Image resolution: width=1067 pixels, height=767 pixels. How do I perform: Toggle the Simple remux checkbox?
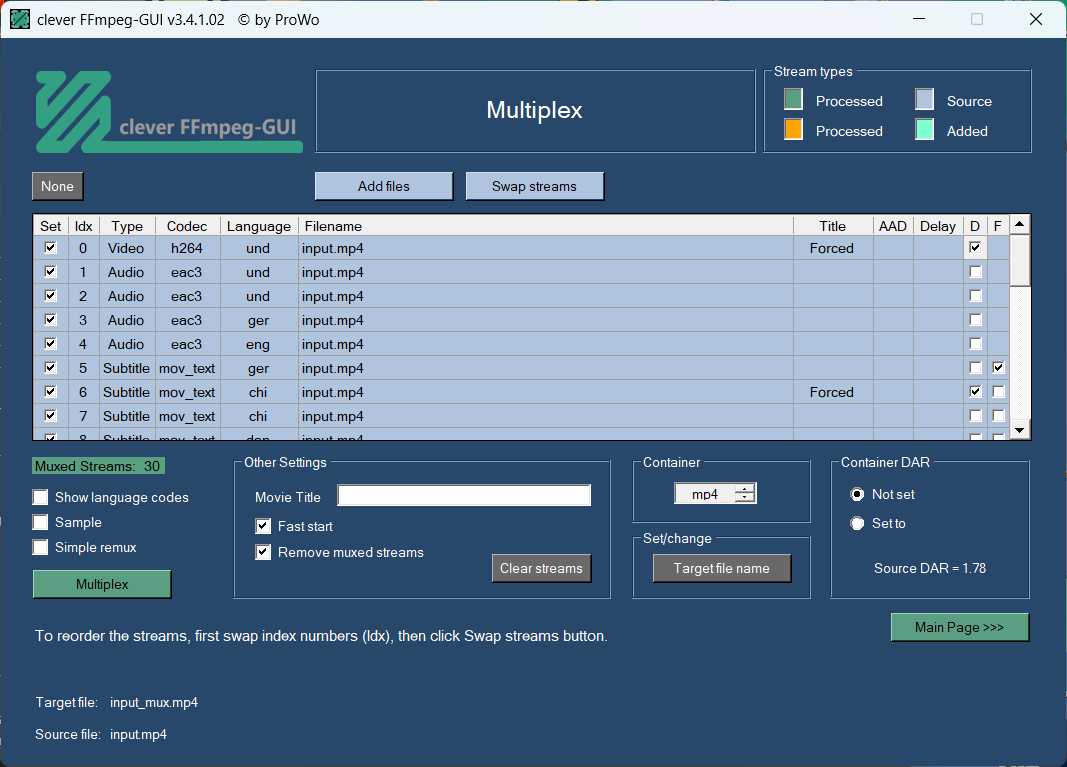click(x=41, y=547)
